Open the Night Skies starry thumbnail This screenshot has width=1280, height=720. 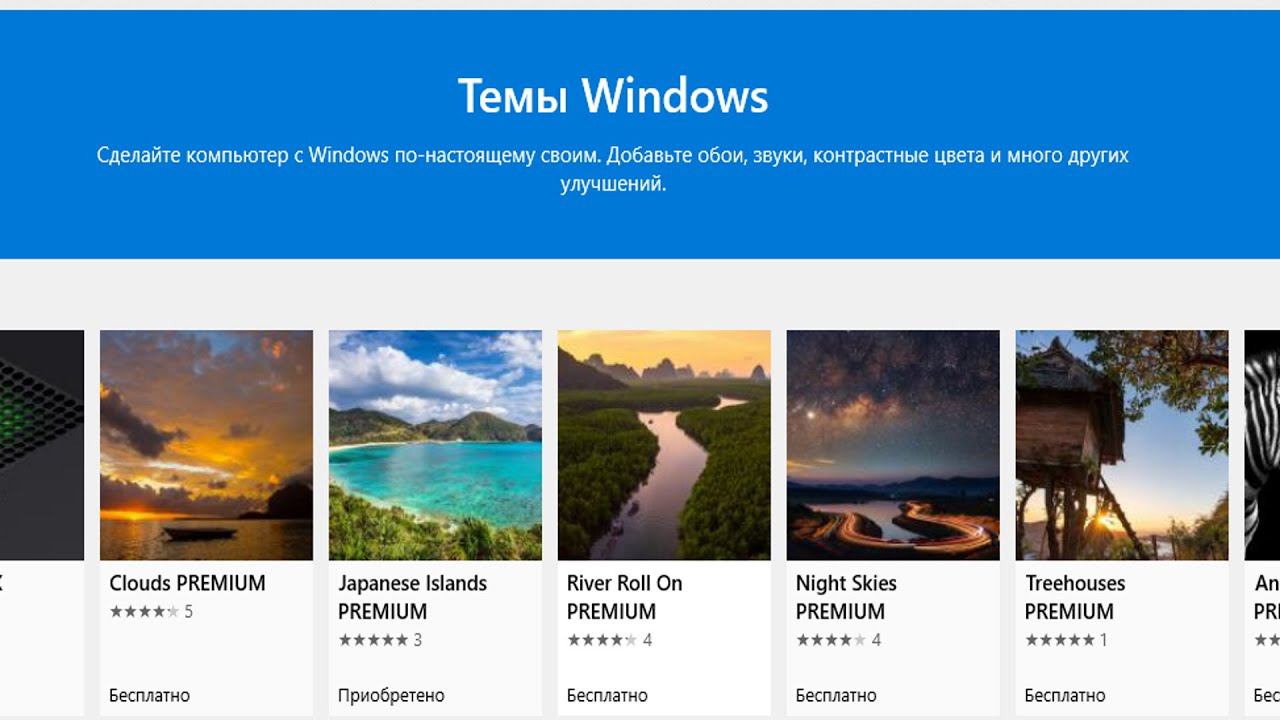(x=893, y=445)
